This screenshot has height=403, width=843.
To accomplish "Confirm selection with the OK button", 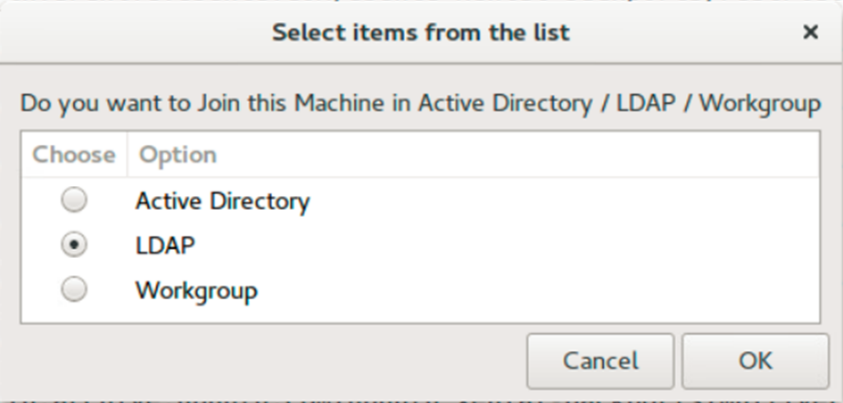I will click(x=755, y=361).
